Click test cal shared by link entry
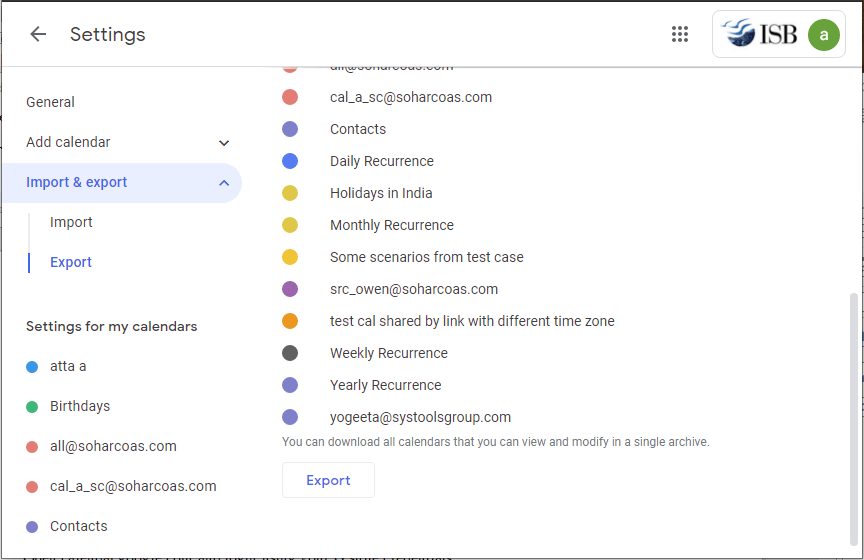Image resolution: width=864 pixels, height=560 pixels. (472, 321)
